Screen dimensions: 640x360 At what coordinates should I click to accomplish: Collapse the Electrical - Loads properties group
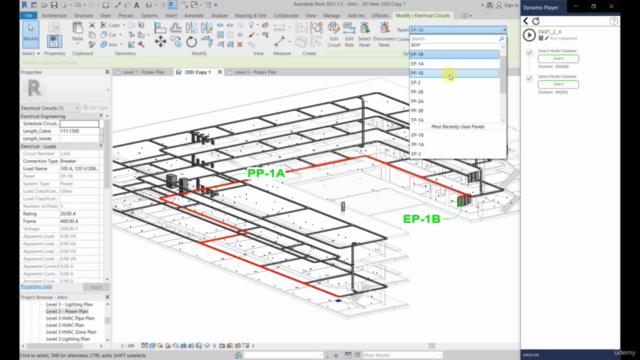point(101,146)
